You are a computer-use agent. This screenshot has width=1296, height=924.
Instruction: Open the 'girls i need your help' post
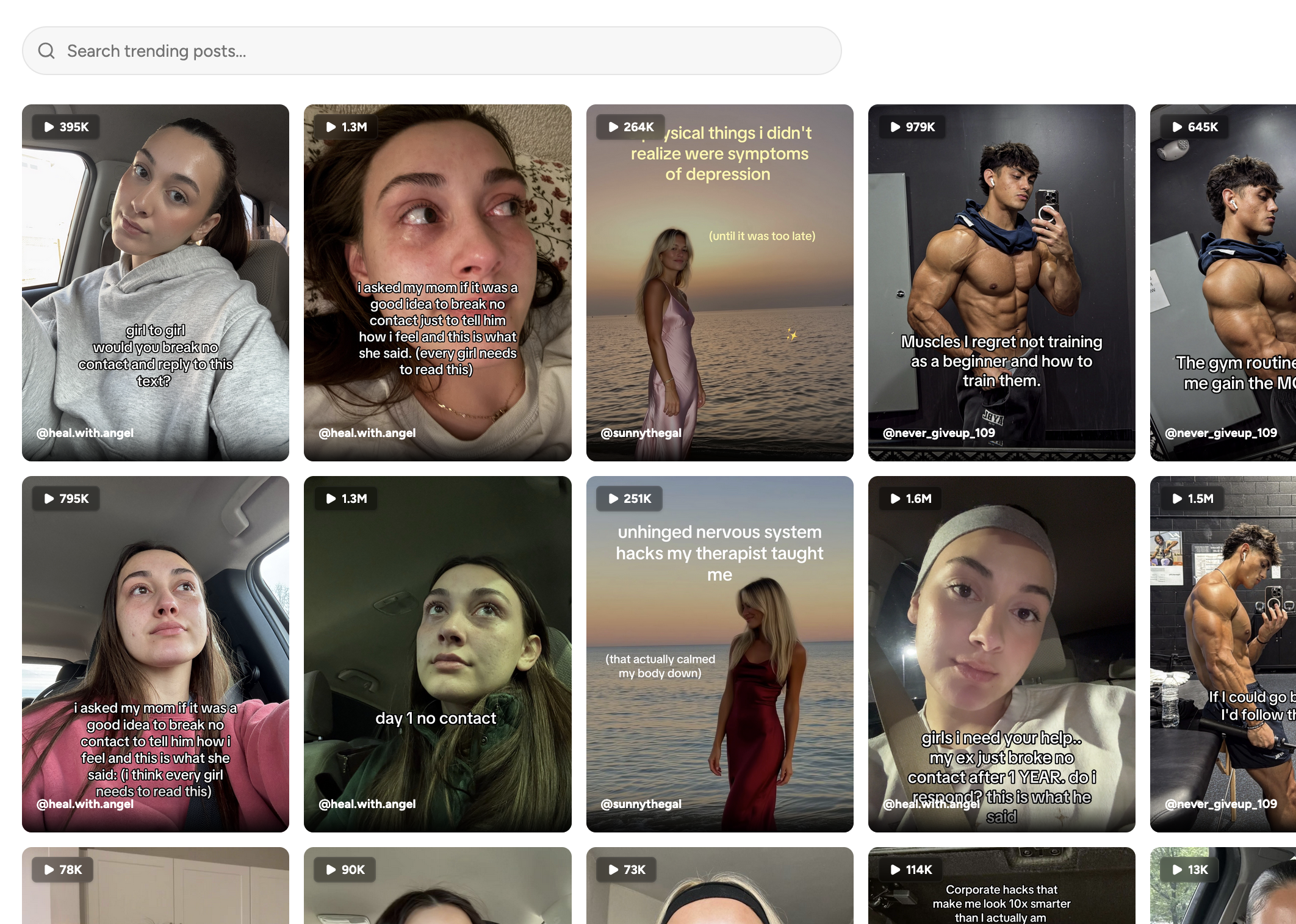point(1001,641)
